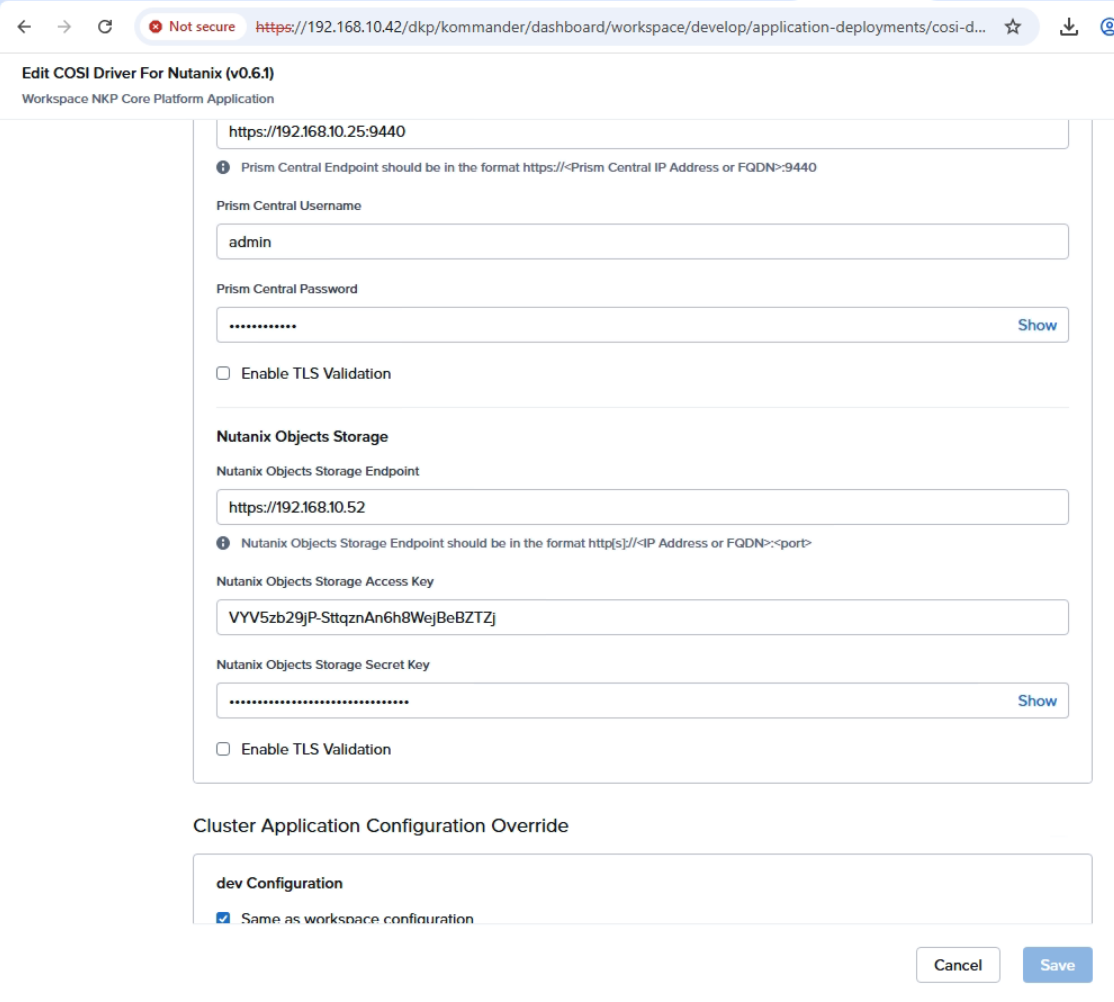The image size is (1114, 1002).
Task: Focus the Nutanix Objects Storage Endpoint field
Action: click(x=642, y=507)
